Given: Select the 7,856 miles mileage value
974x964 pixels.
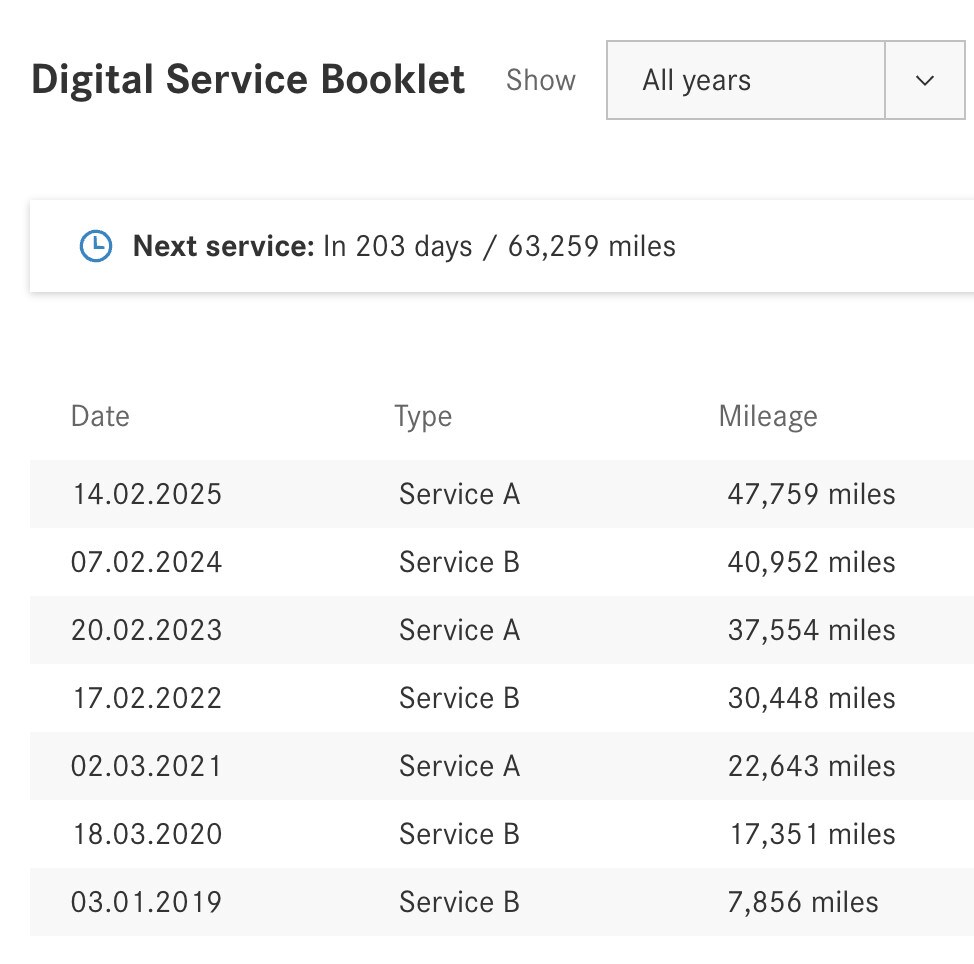Looking at the screenshot, I should tap(802, 902).
